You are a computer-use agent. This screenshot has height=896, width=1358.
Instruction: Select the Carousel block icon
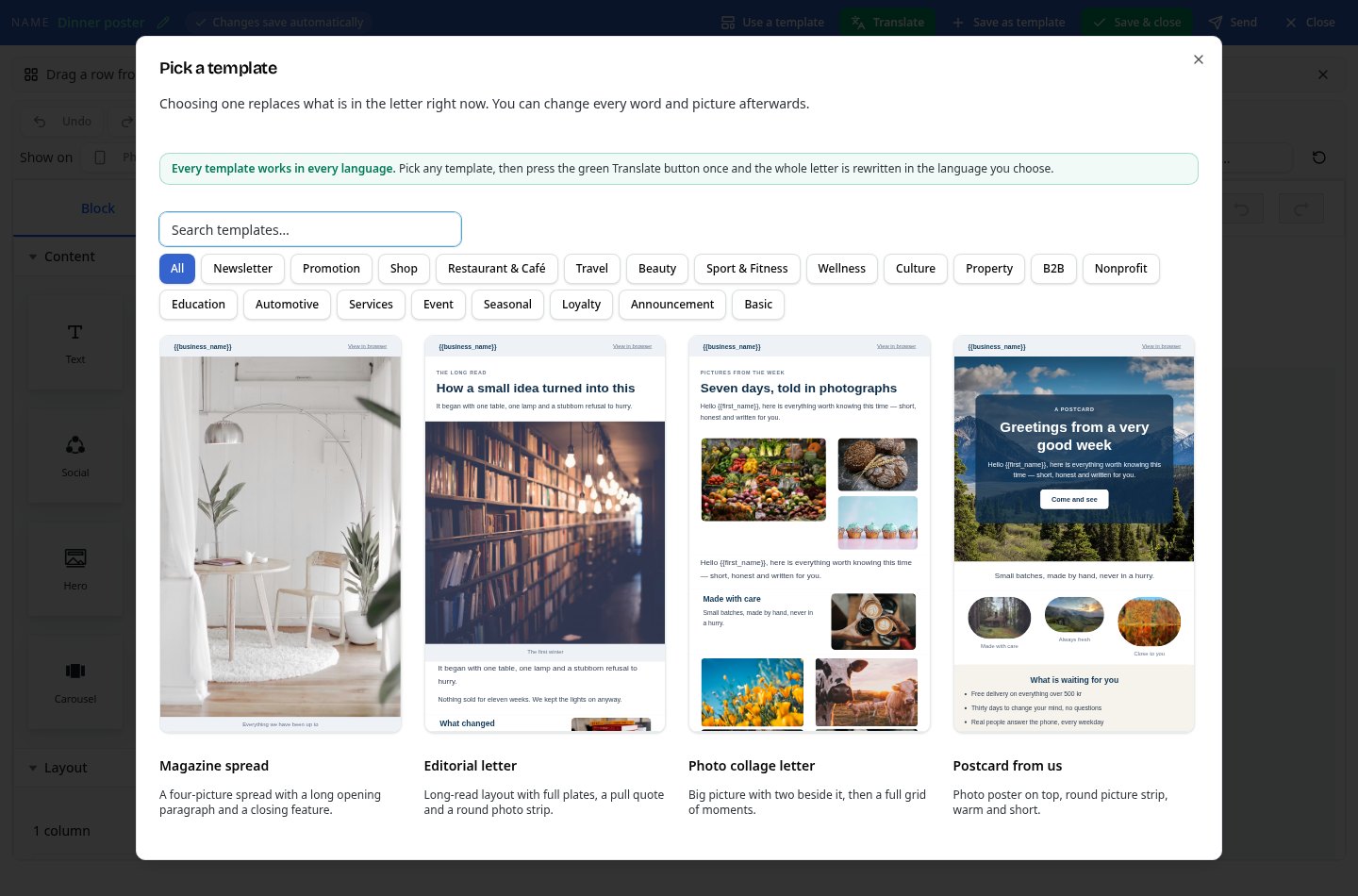(75, 683)
